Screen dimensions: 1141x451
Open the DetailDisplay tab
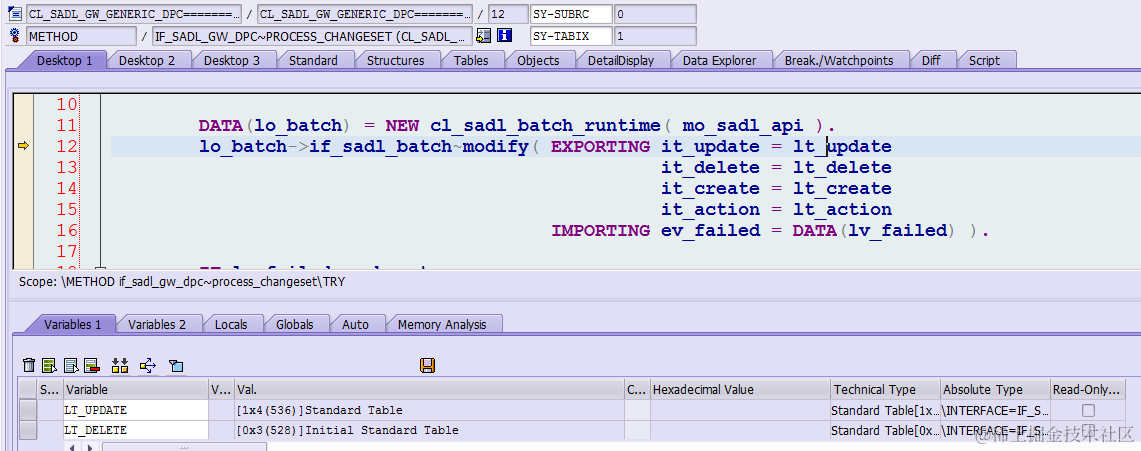(x=621, y=60)
